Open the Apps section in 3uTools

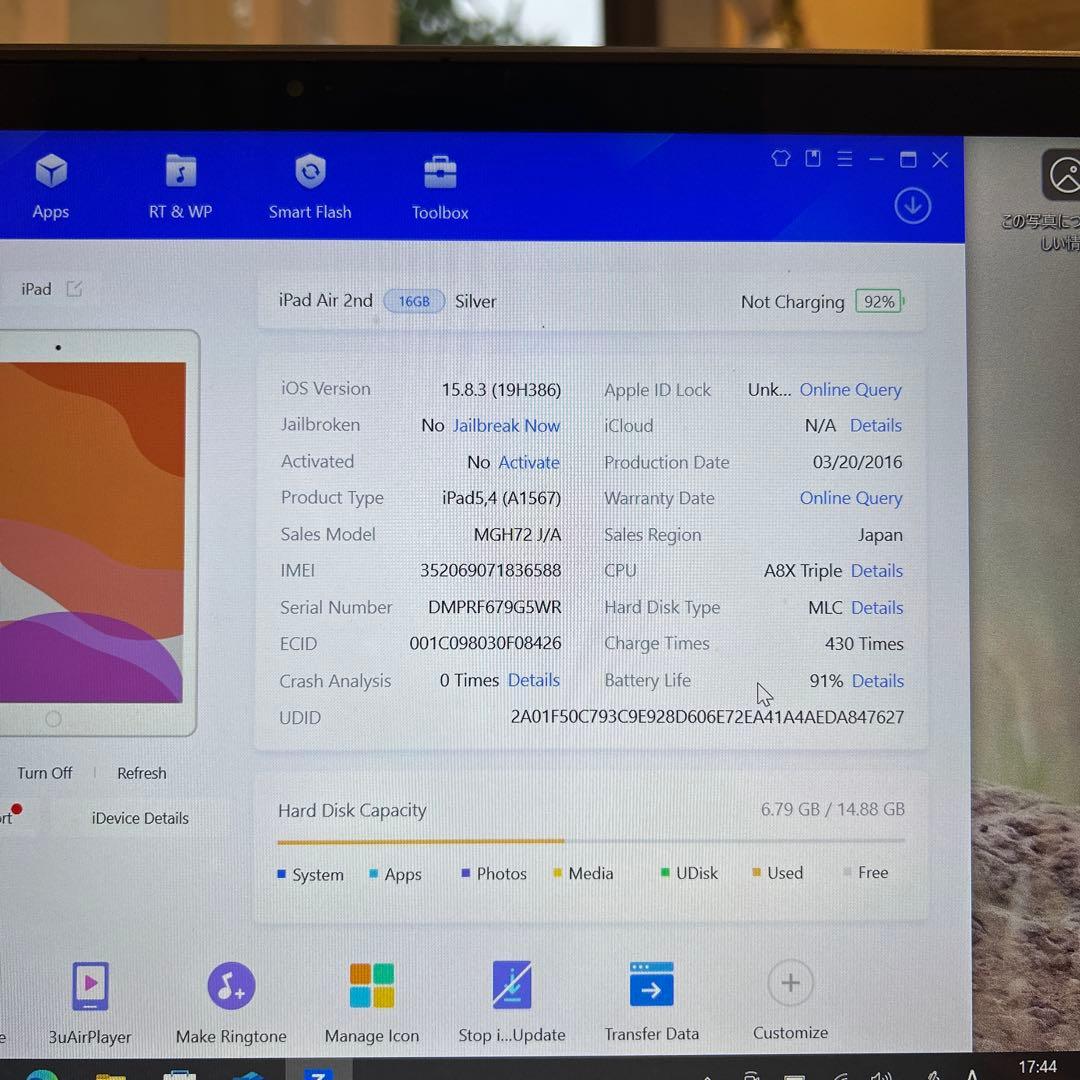click(x=50, y=185)
